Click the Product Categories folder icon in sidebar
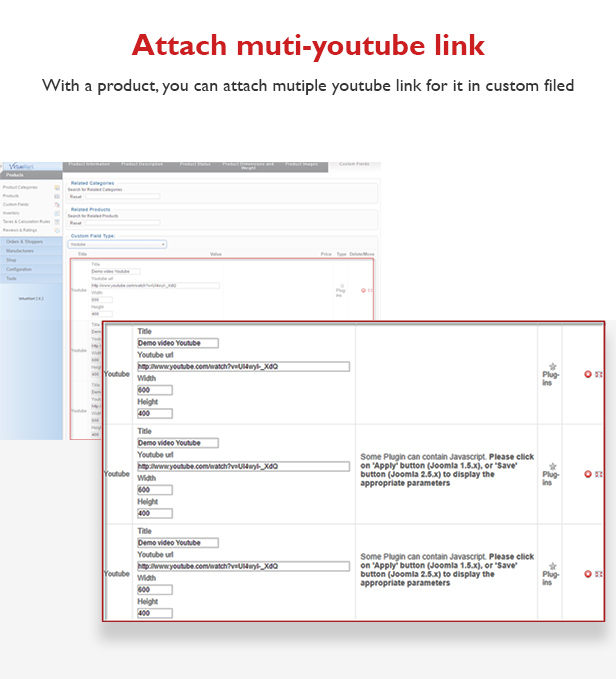This screenshot has height=679, width=616. [x=57, y=188]
